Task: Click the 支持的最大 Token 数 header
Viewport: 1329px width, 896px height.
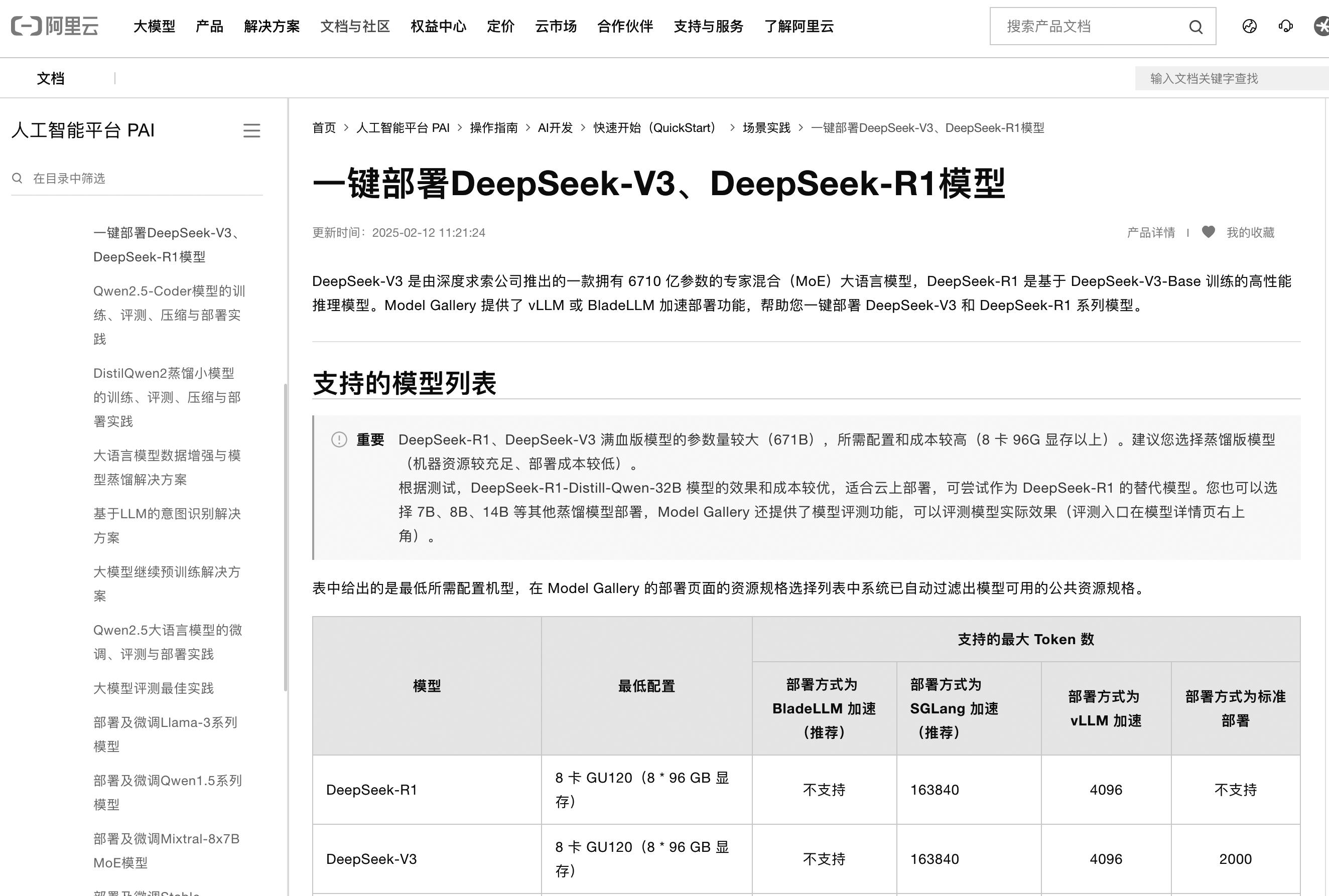Action: tap(1026, 639)
